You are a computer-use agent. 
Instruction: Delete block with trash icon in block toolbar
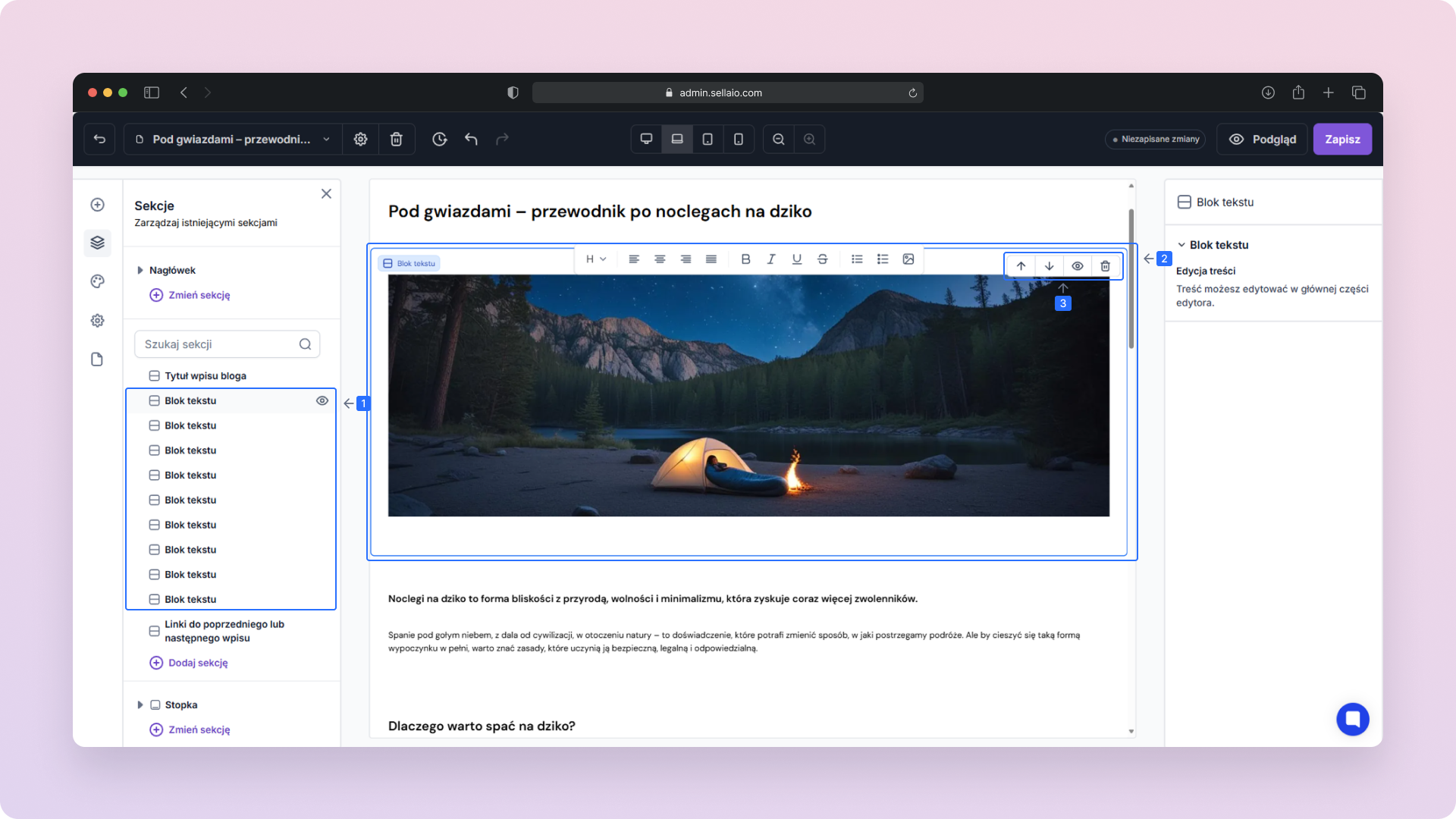(1105, 266)
